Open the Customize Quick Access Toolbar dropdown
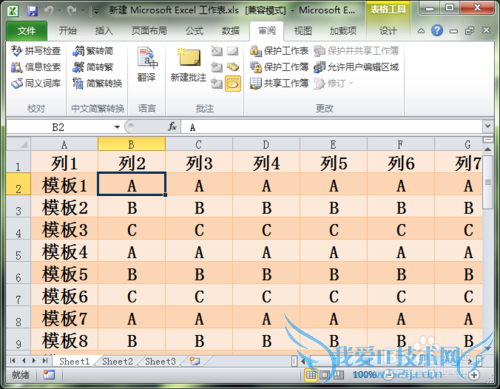 click(x=96, y=12)
